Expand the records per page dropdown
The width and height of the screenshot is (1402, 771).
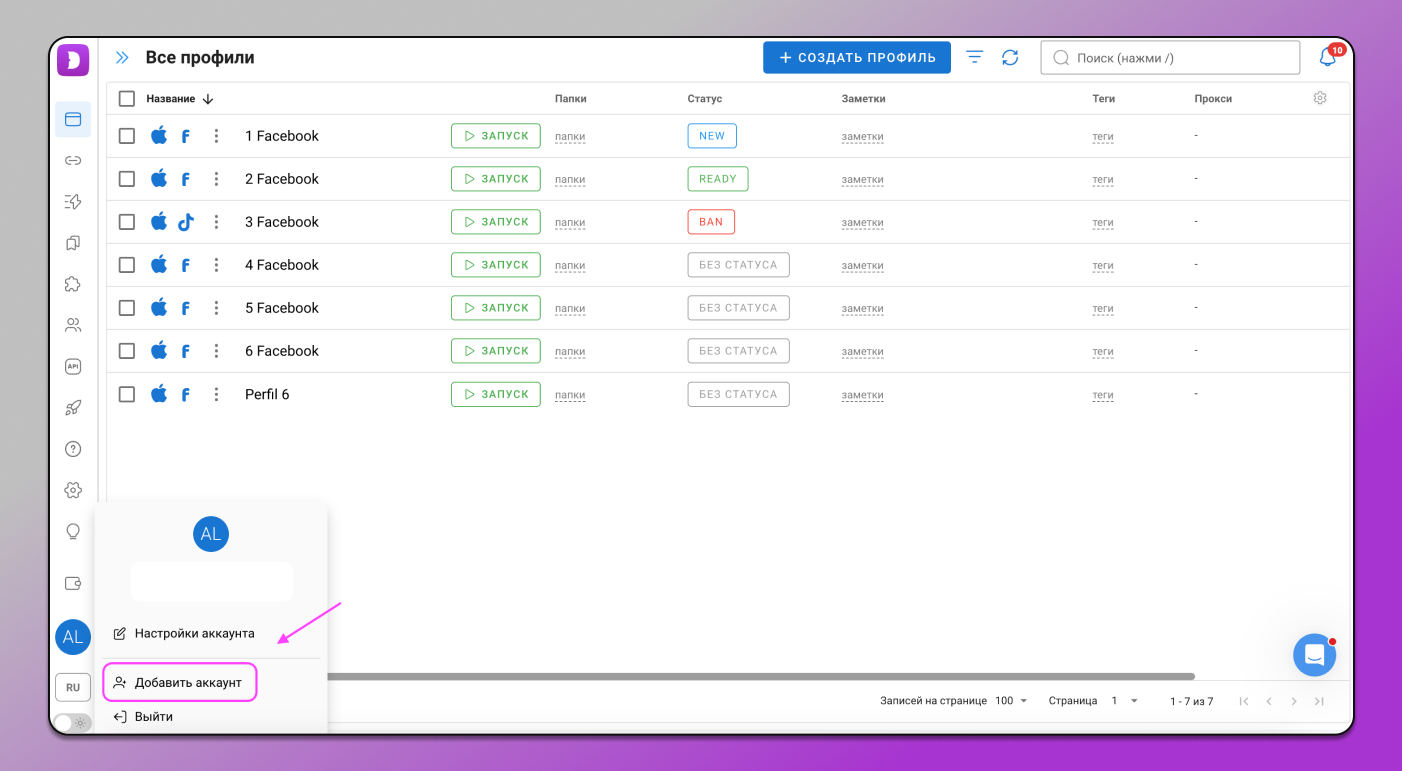coord(1011,701)
